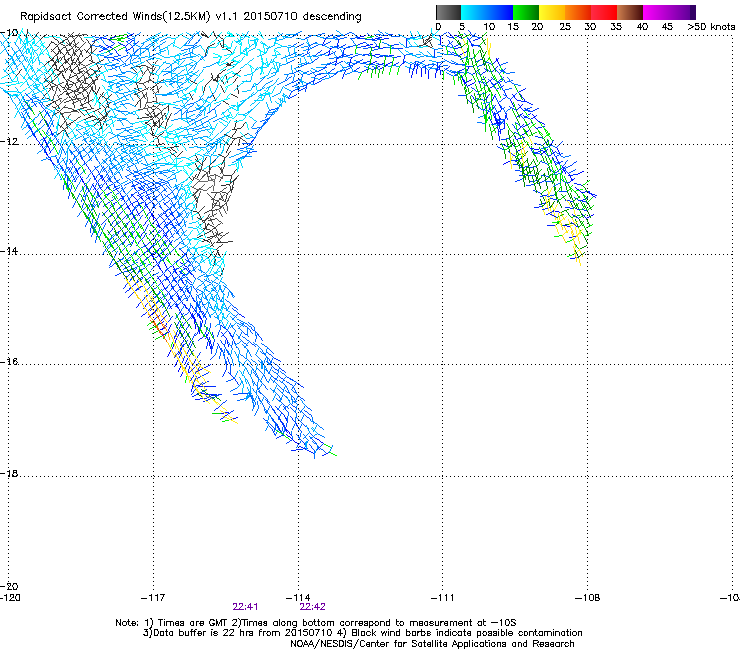Click the NOAA/NESDIS credit line
The width and height of the screenshot is (740, 650).
432,644
